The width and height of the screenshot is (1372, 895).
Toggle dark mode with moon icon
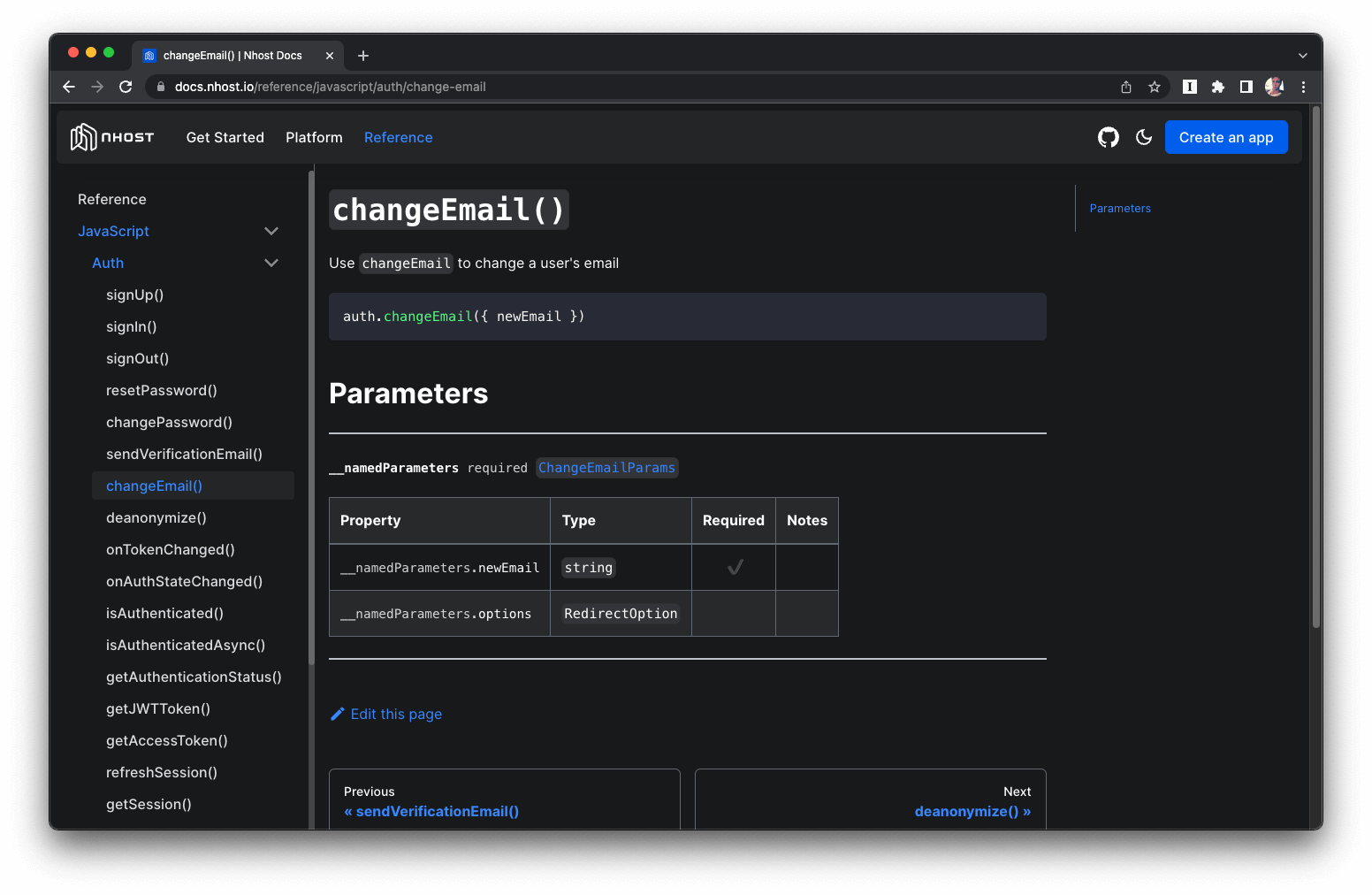[1144, 137]
